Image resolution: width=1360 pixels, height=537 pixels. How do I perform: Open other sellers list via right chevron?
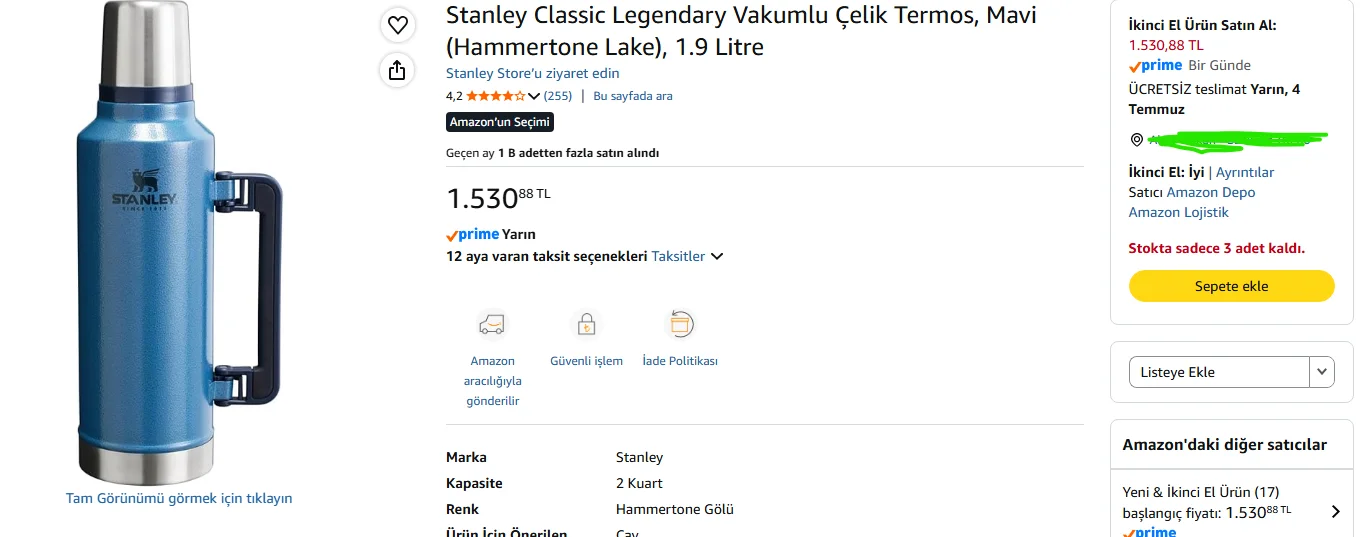coord(1336,512)
